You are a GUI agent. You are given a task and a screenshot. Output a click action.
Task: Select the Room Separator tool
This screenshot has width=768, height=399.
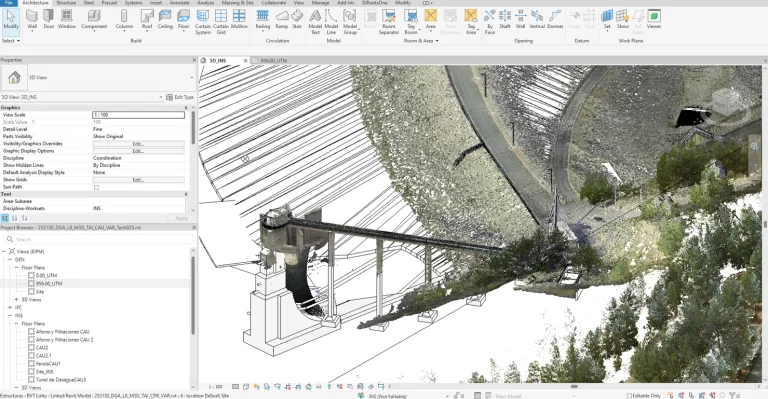click(389, 22)
